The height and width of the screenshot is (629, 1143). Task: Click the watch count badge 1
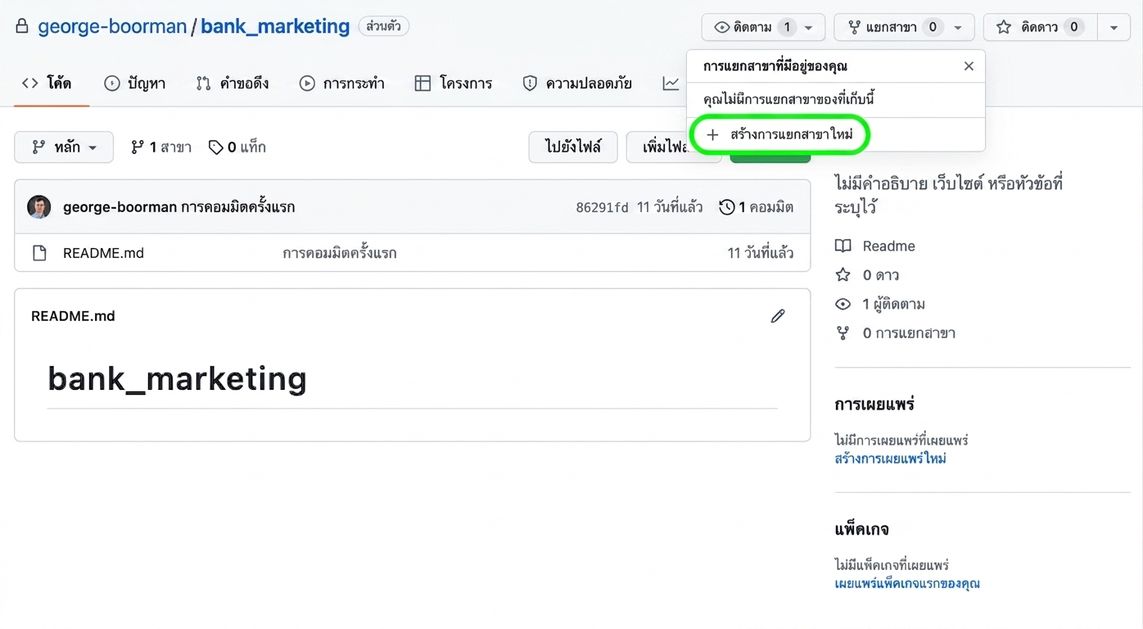coord(787,27)
